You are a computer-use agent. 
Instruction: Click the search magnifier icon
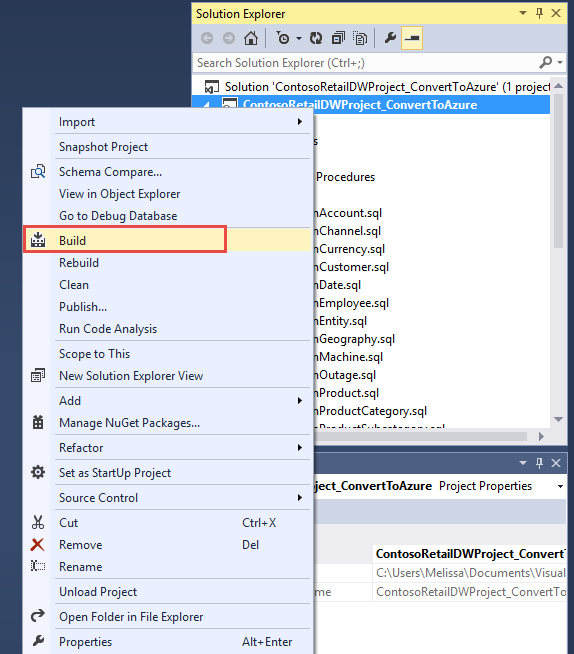click(545, 63)
